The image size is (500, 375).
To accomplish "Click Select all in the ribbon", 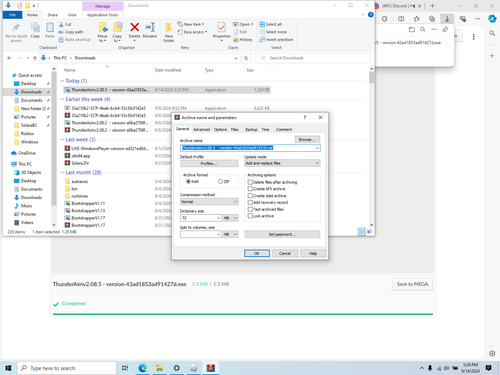I will (x=271, y=24).
